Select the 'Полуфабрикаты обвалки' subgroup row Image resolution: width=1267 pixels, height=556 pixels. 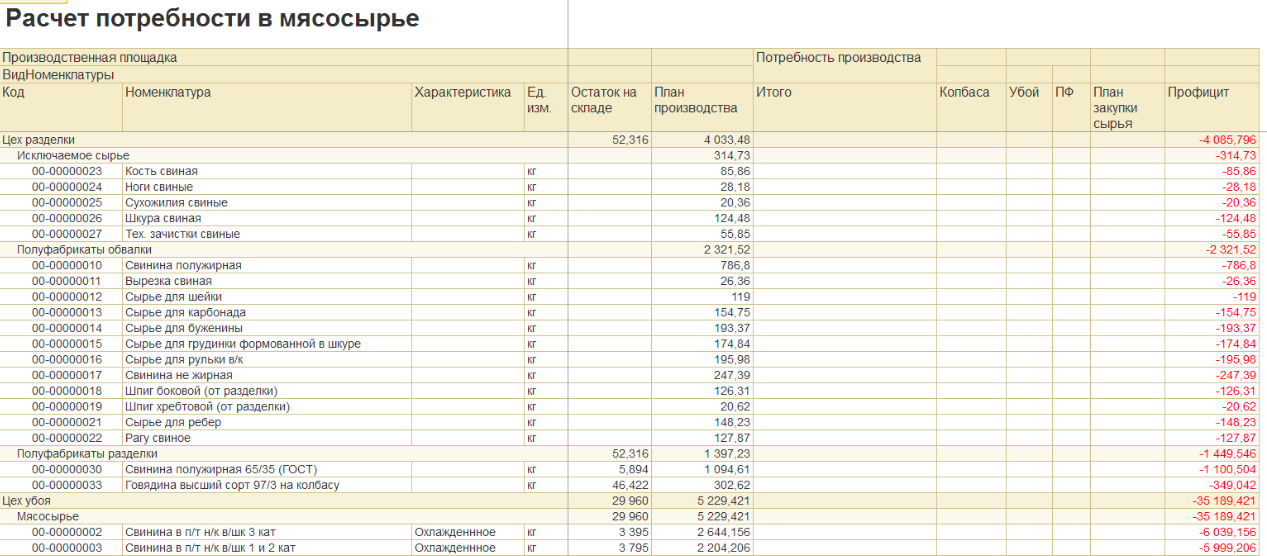(630, 250)
